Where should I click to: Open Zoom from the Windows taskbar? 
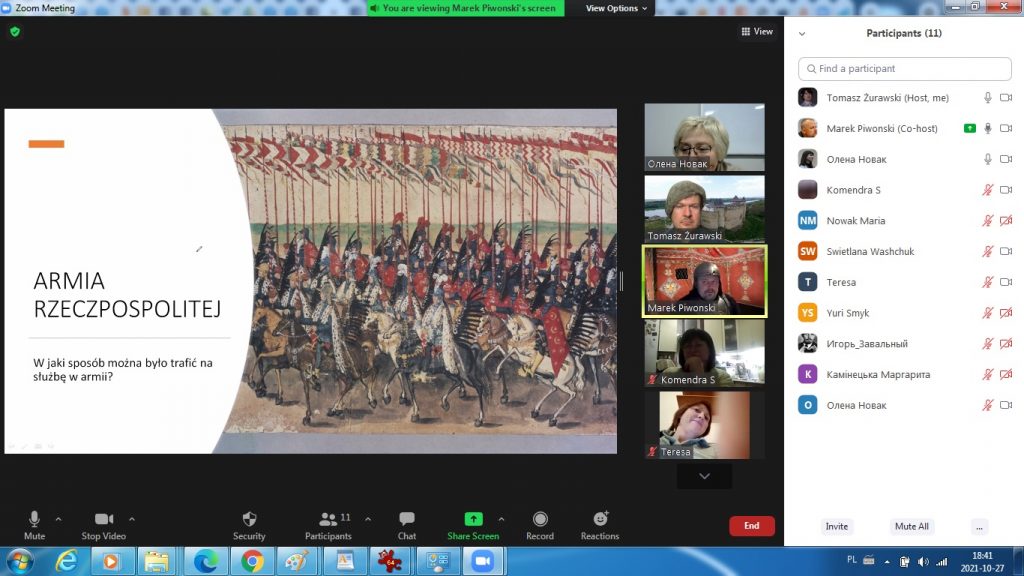pos(483,561)
